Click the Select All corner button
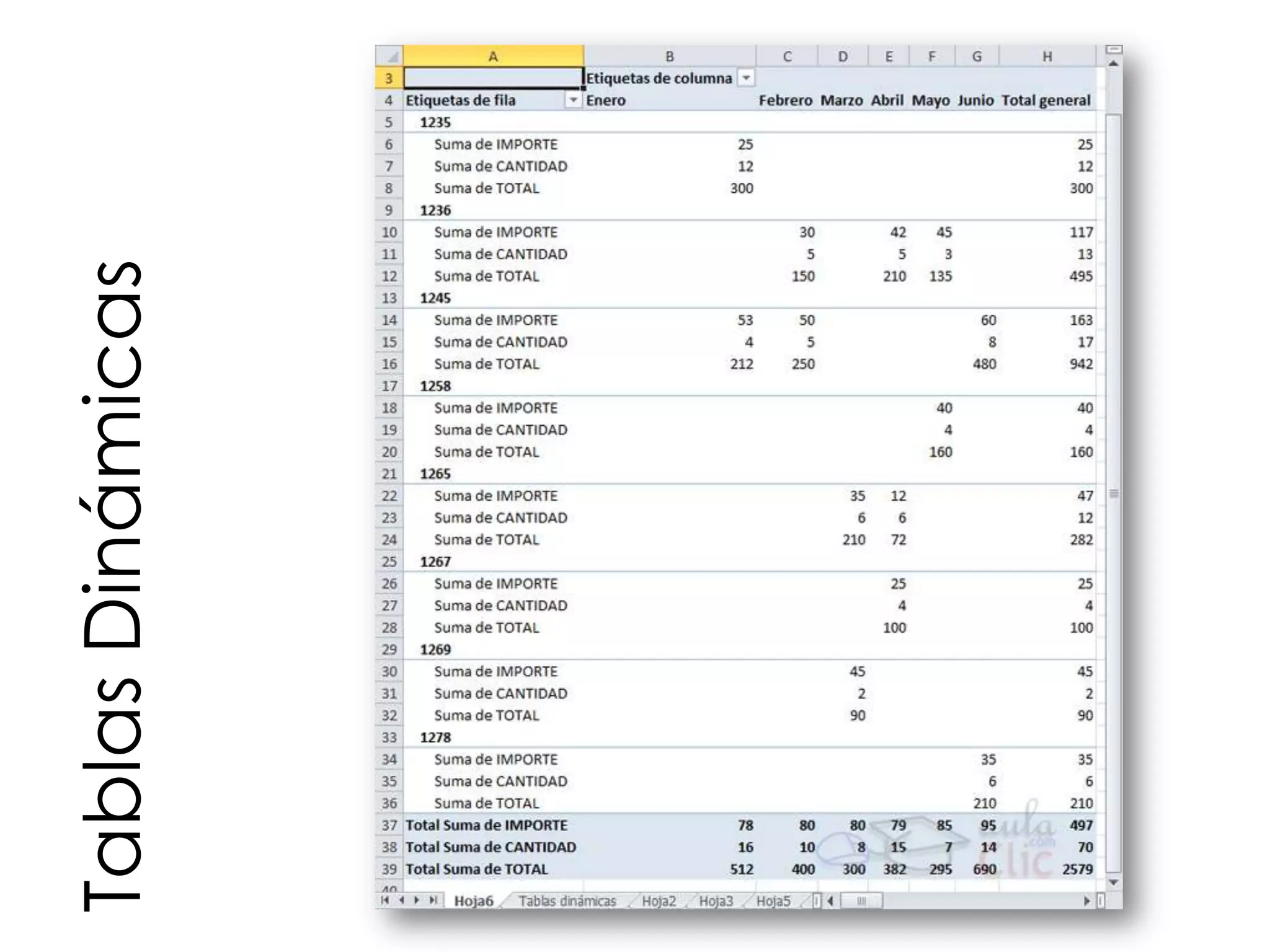 point(389,56)
